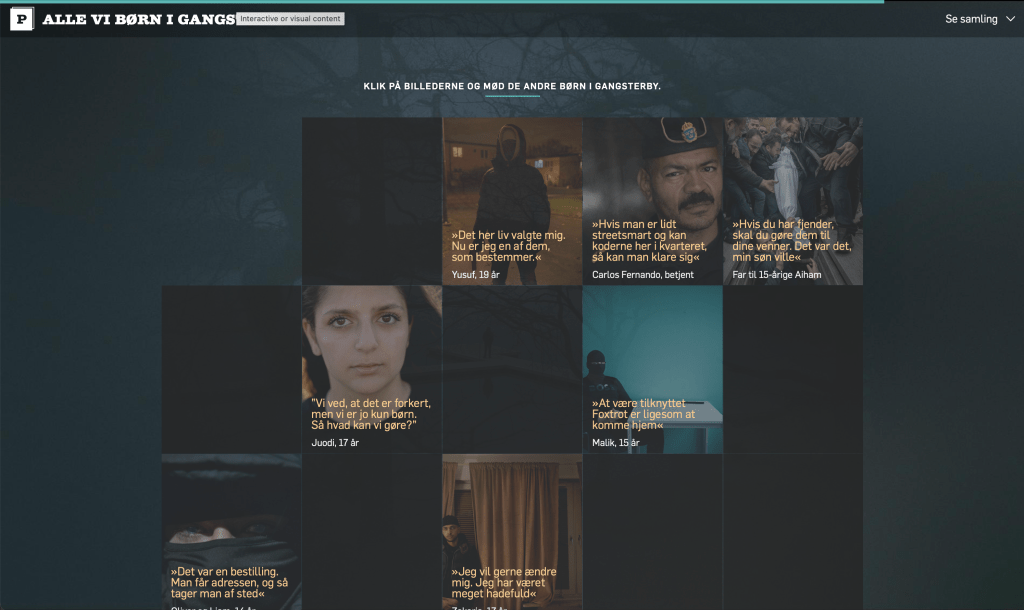
Task: Click the quote about being streetsmart
Action: (650, 241)
